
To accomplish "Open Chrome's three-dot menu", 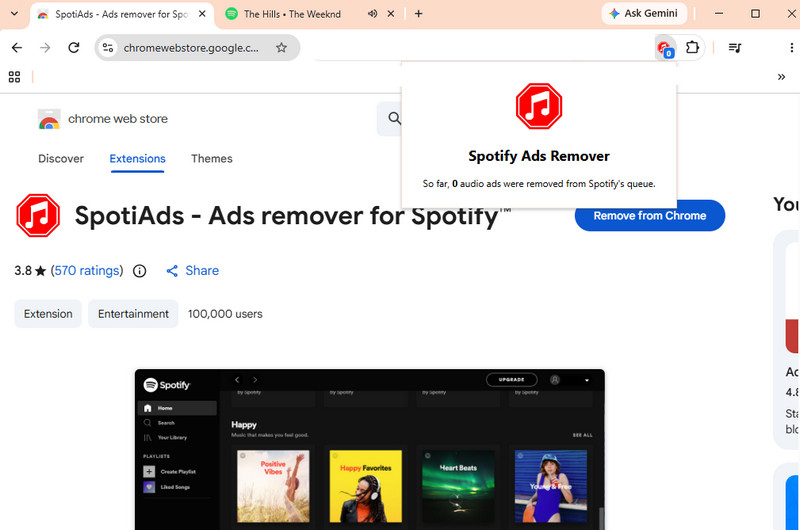I will click(x=791, y=48).
